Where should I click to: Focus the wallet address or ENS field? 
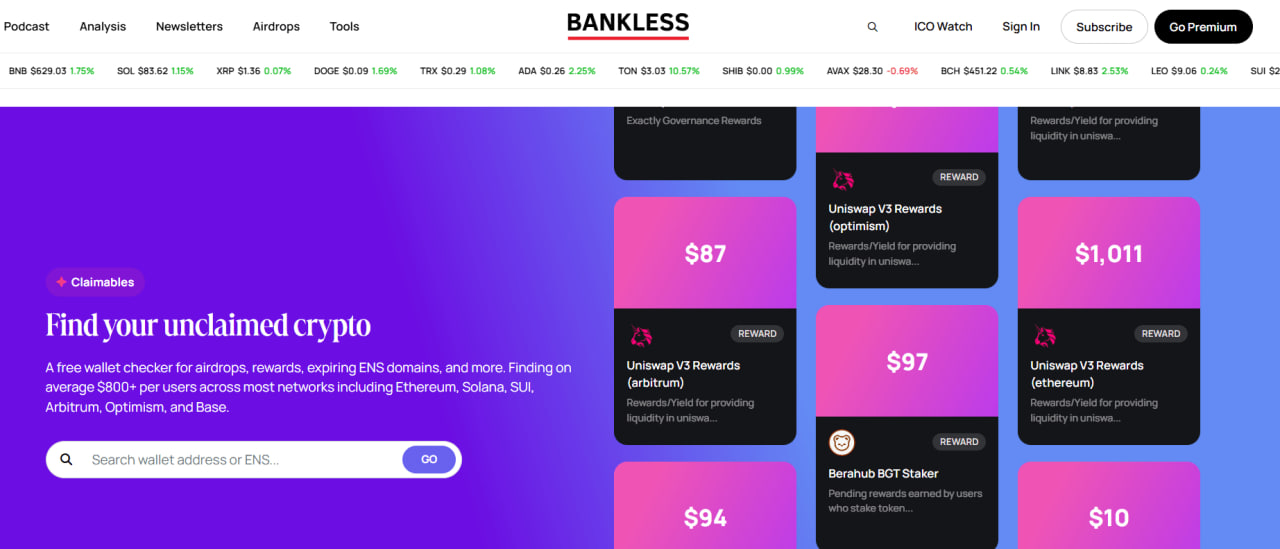coord(240,460)
